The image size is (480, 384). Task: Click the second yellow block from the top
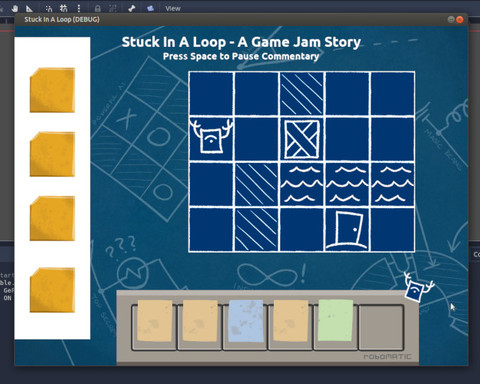click(x=52, y=154)
